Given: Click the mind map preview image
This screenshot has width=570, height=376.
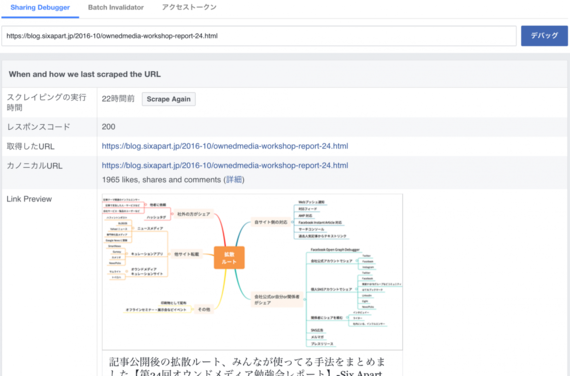Looking at the screenshot, I should [252, 272].
